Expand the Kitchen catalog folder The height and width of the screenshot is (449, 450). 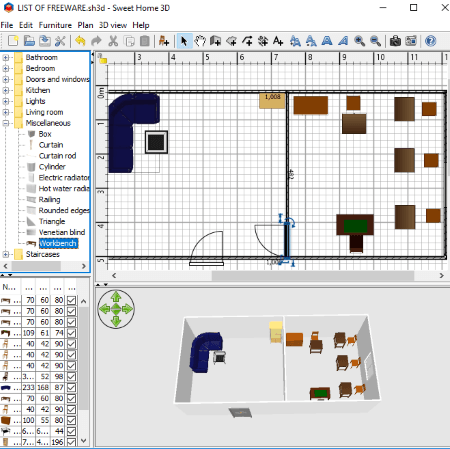[x=6, y=90]
